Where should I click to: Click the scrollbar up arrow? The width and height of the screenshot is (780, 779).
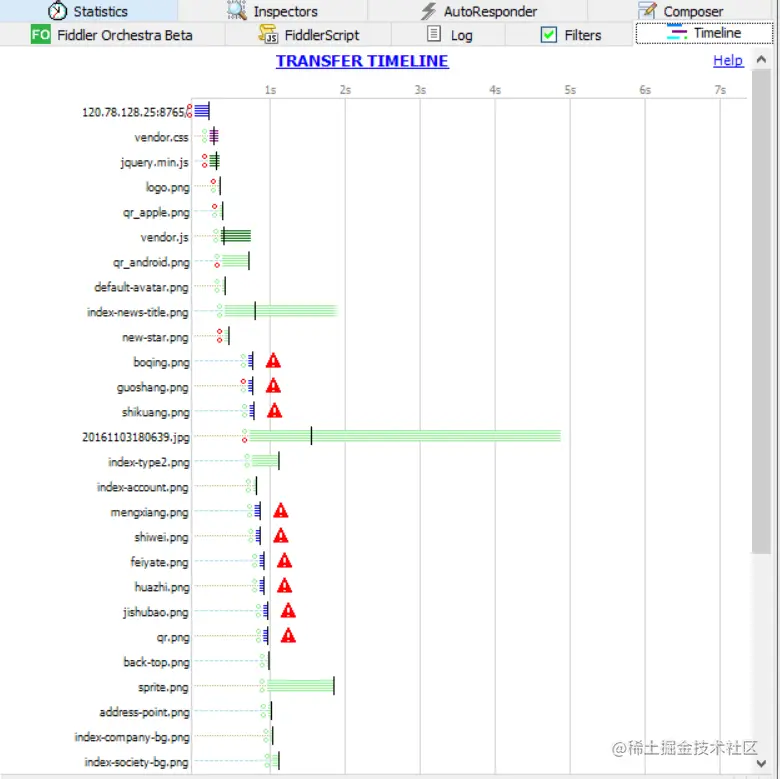[x=761, y=60]
